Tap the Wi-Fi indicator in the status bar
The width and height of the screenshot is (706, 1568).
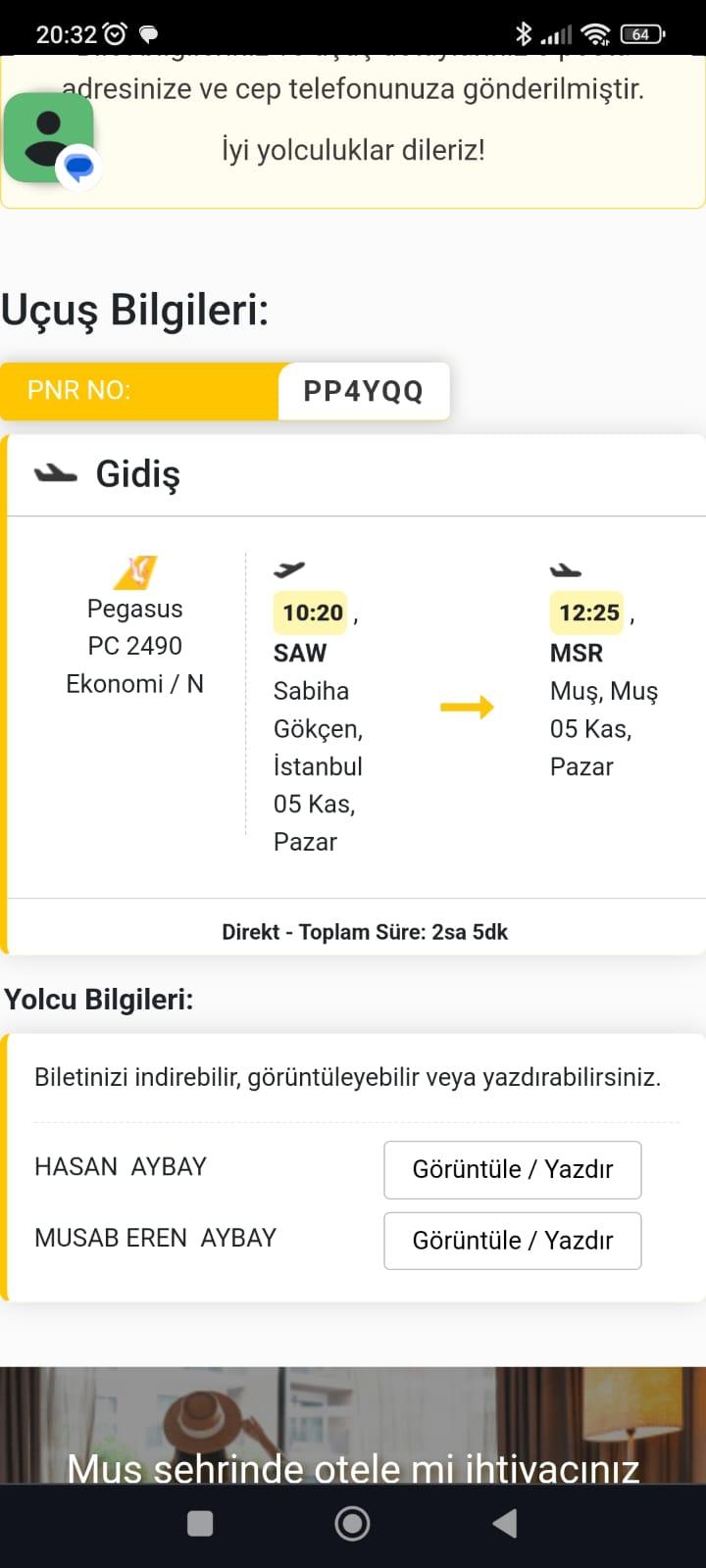(x=595, y=32)
